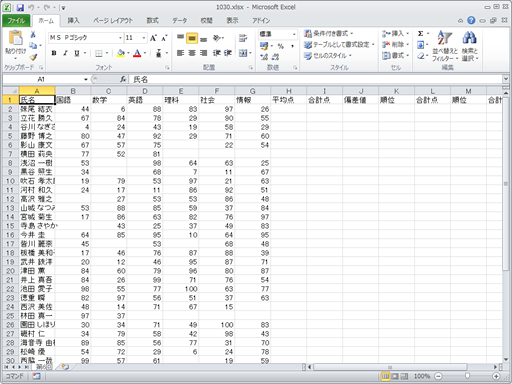This screenshot has width=512, height=384.
Task: Click the 挿入 insert cells button
Action: tap(395, 34)
